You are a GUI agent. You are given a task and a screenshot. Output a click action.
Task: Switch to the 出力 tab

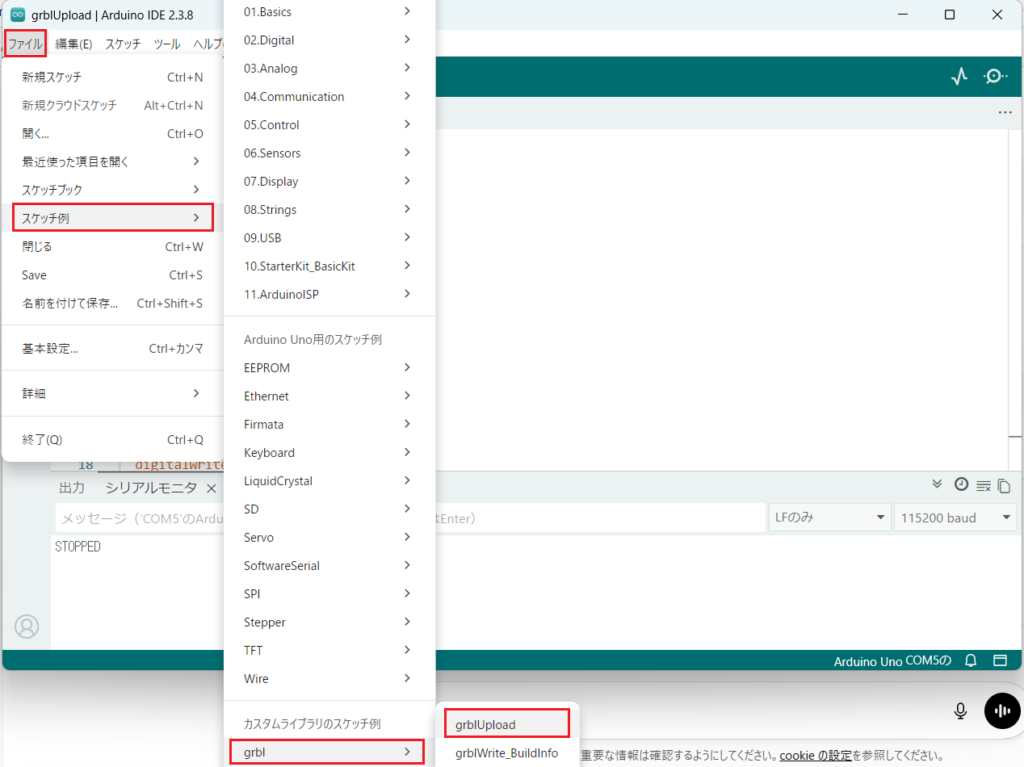tap(72, 488)
